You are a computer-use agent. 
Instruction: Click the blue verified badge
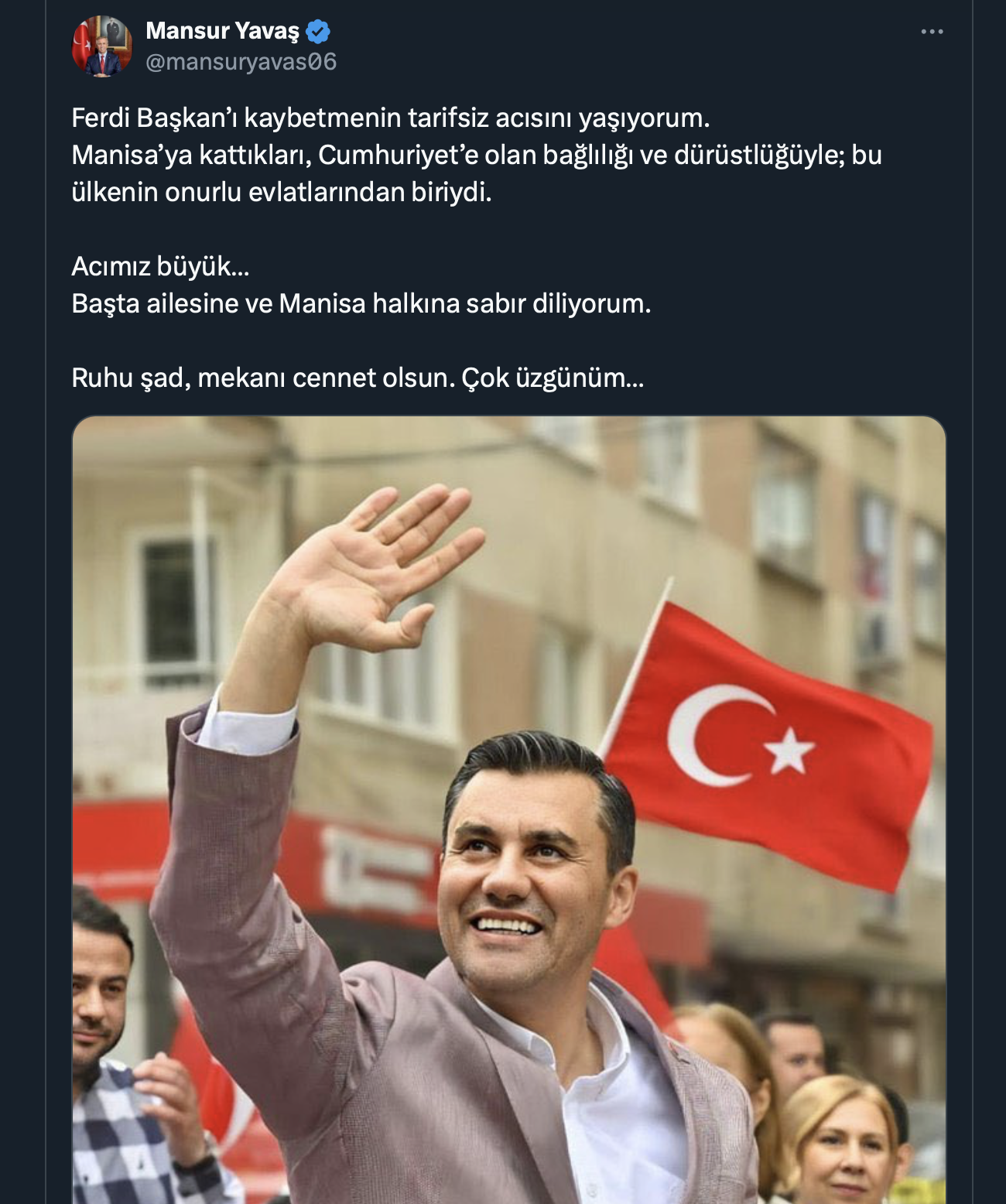(318, 31)
